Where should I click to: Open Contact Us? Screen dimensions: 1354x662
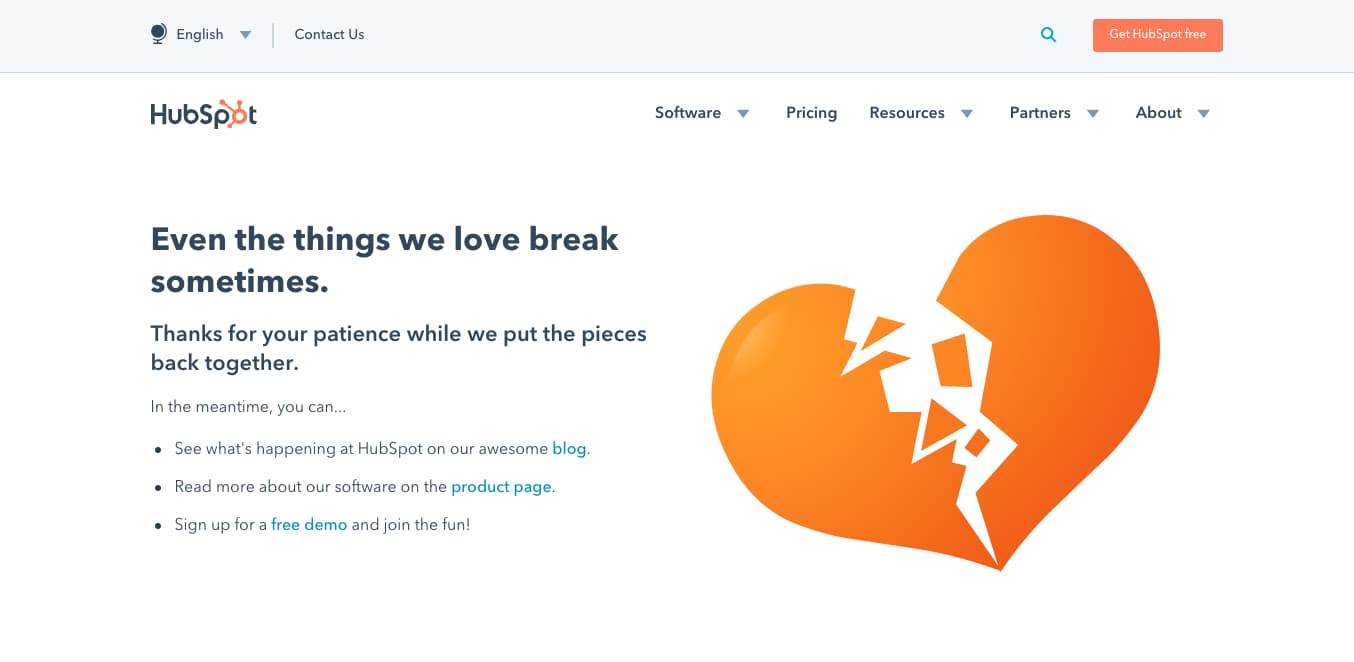(x=329, y=34)
